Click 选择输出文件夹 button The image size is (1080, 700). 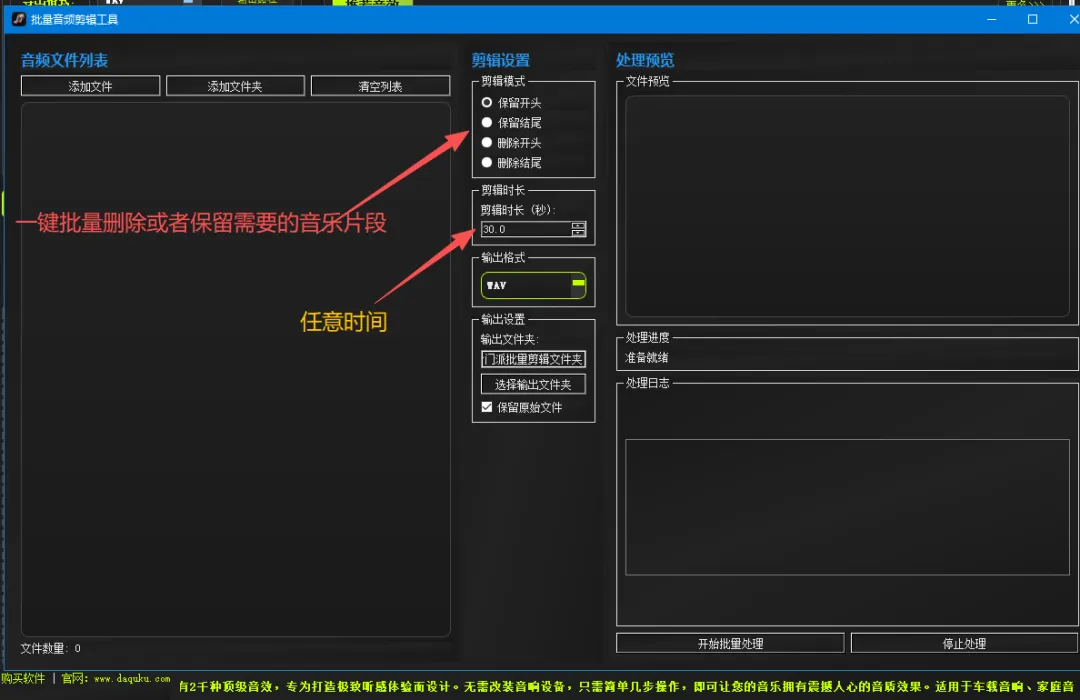pyautogui.click(x=533, y=384)
